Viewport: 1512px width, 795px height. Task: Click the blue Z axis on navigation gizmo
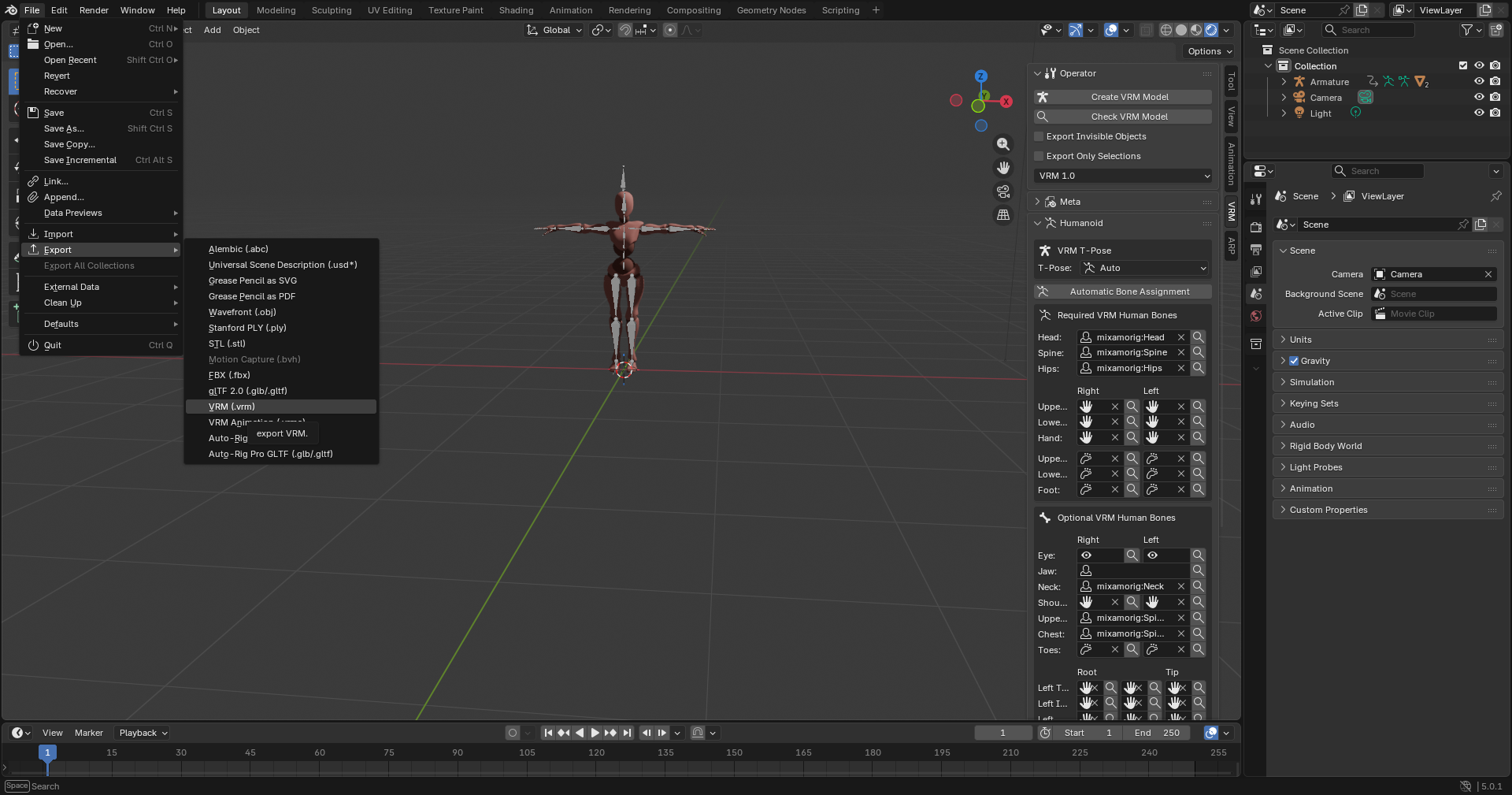point(980,76)
